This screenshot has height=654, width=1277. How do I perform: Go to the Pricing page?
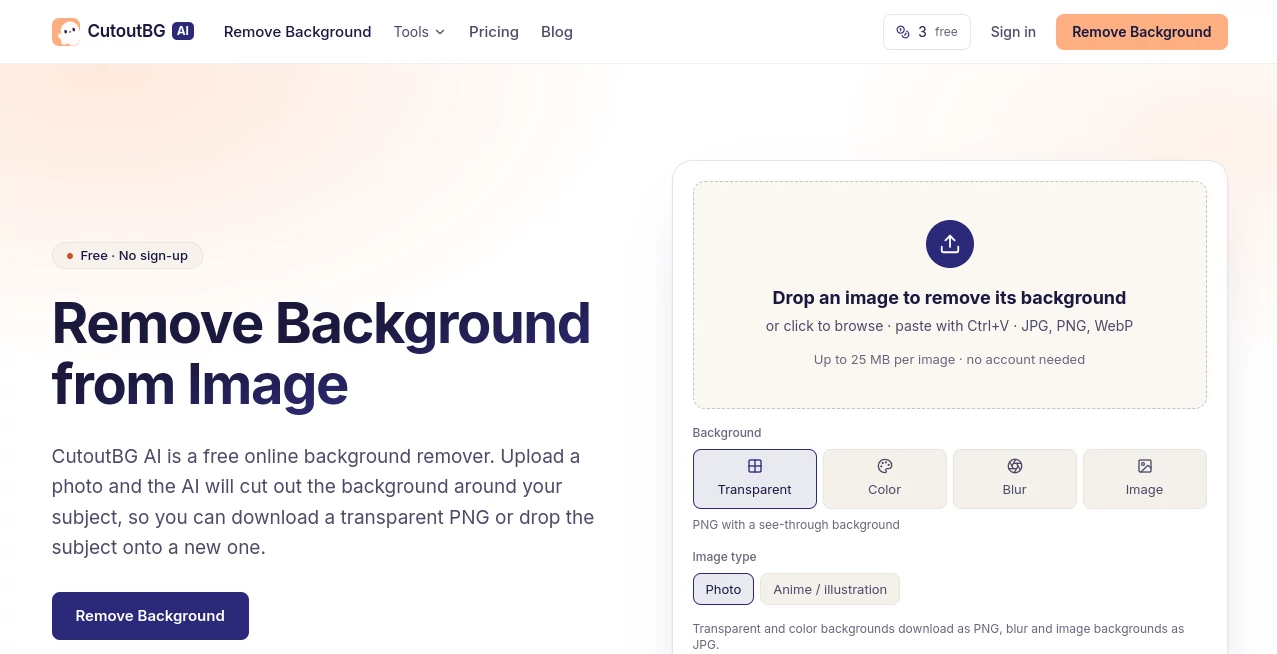pyautogui.click(x=494, y=32)
